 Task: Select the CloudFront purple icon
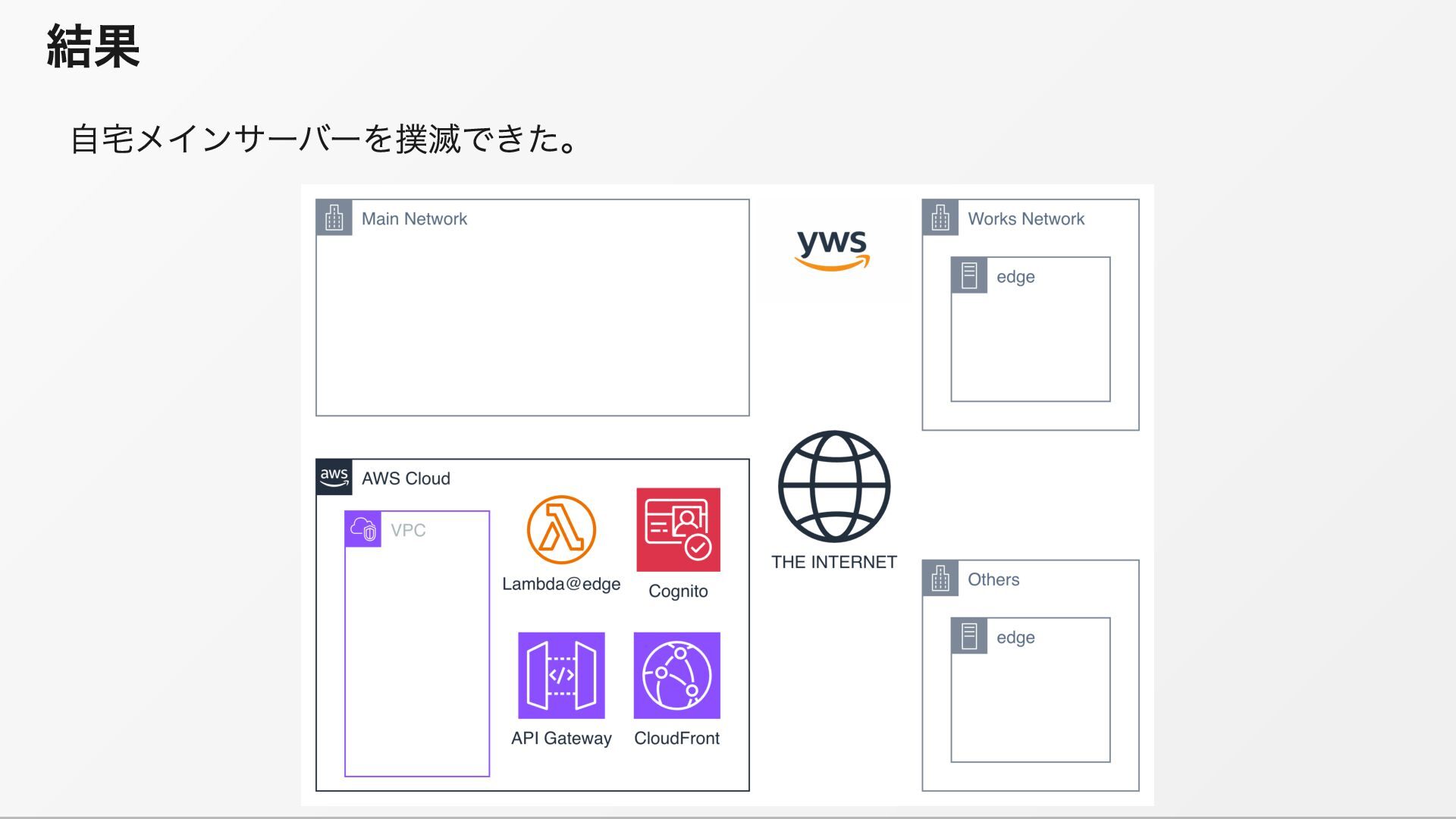[676, 675]
